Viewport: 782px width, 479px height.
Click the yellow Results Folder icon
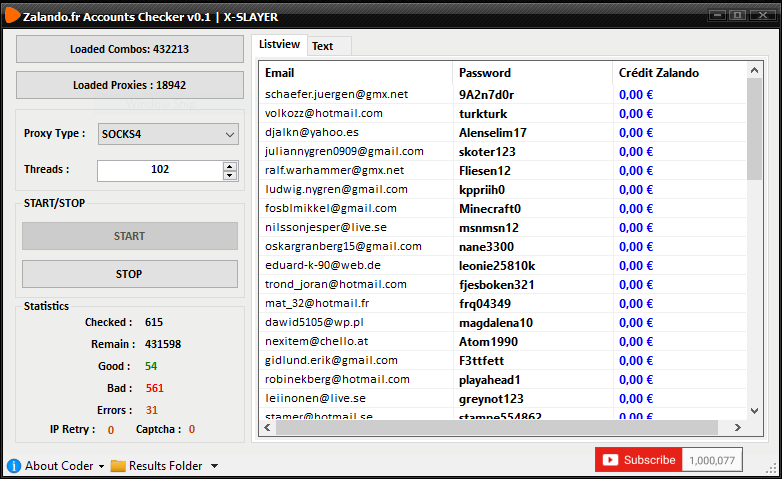tap(118, 466)
